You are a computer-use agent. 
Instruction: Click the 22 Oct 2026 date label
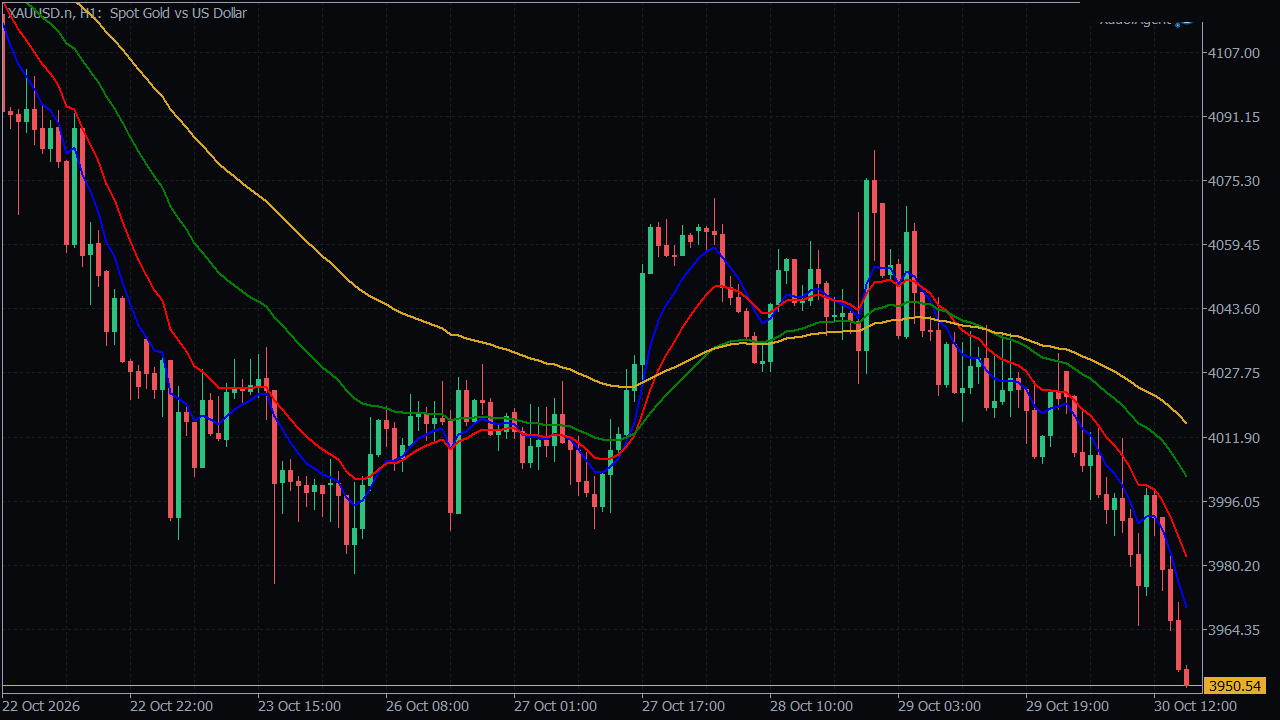point(42,706)
